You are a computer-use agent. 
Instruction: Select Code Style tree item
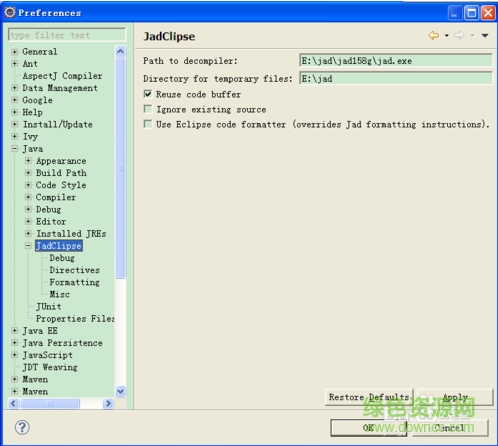[61, 185]
